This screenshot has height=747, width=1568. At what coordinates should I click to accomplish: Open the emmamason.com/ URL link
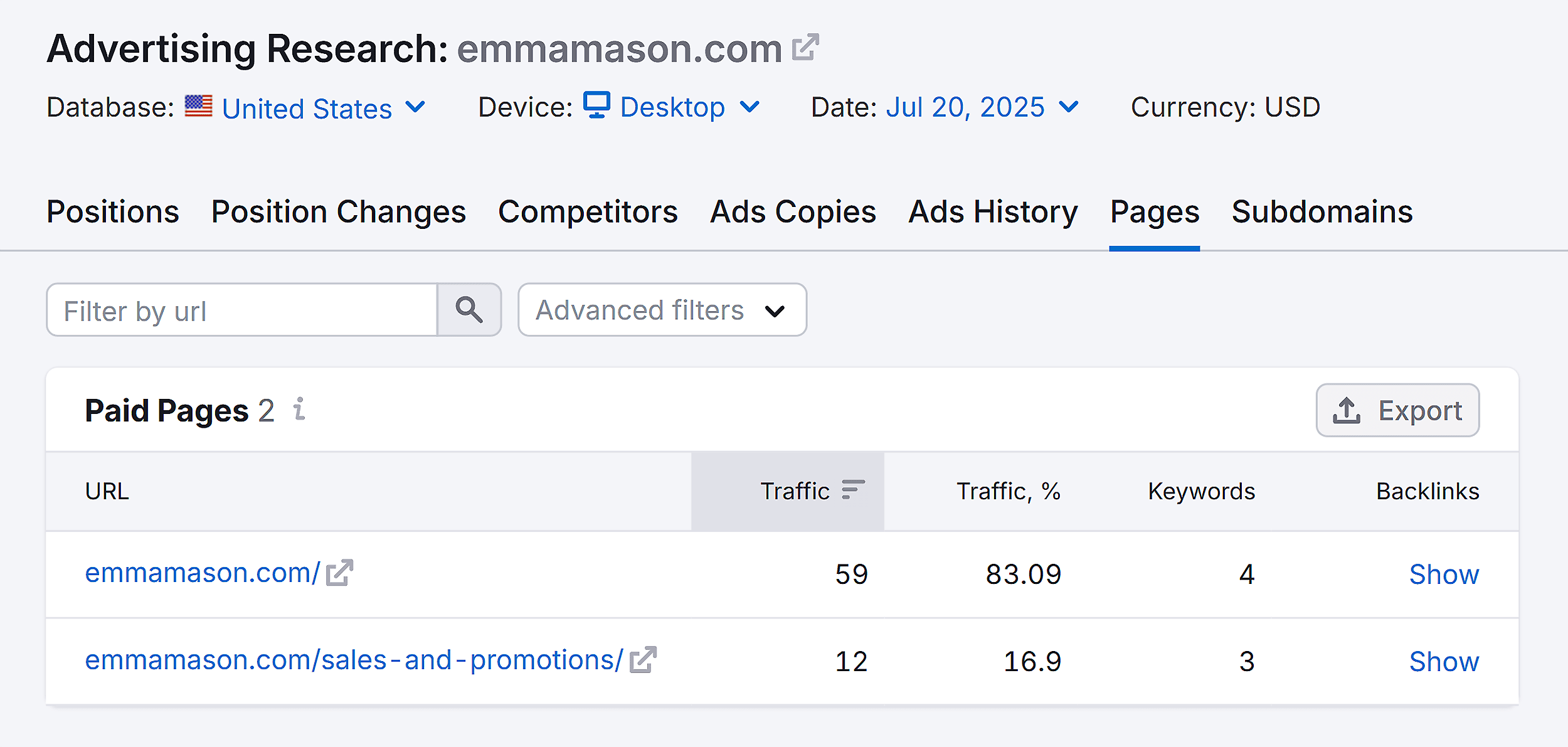coord(203,573)
